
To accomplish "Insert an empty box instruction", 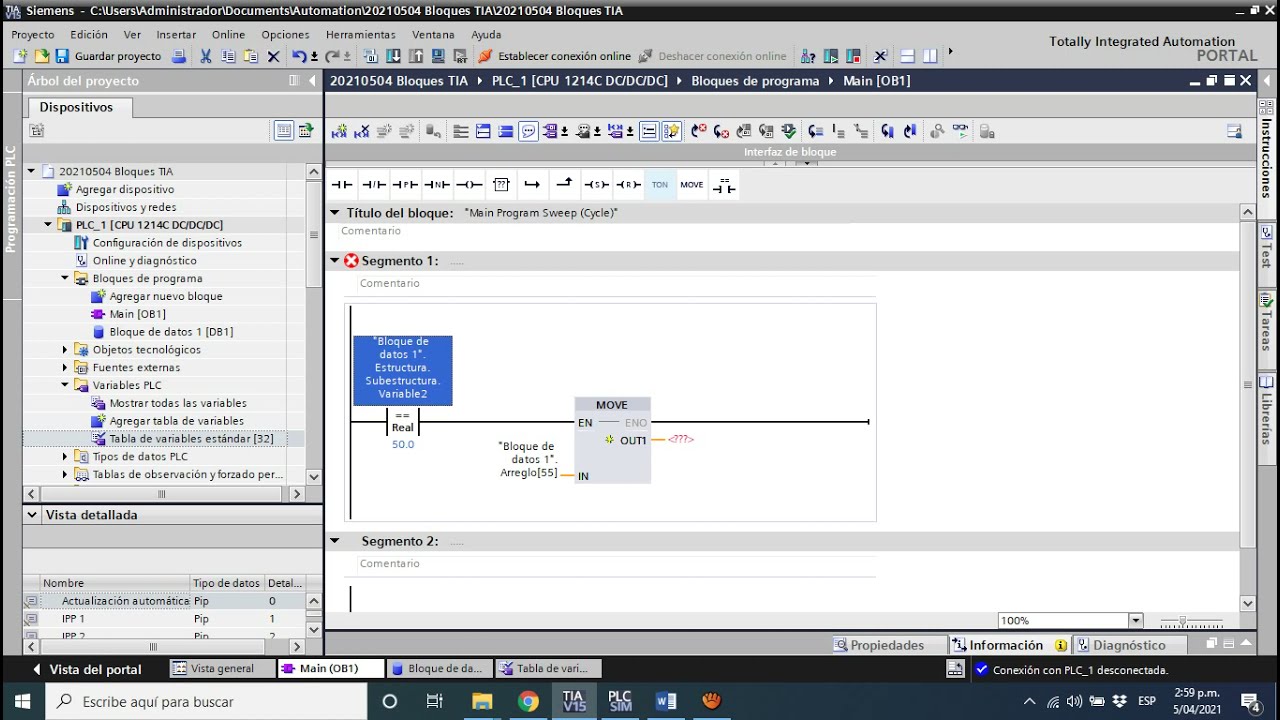I will (501, 184).
